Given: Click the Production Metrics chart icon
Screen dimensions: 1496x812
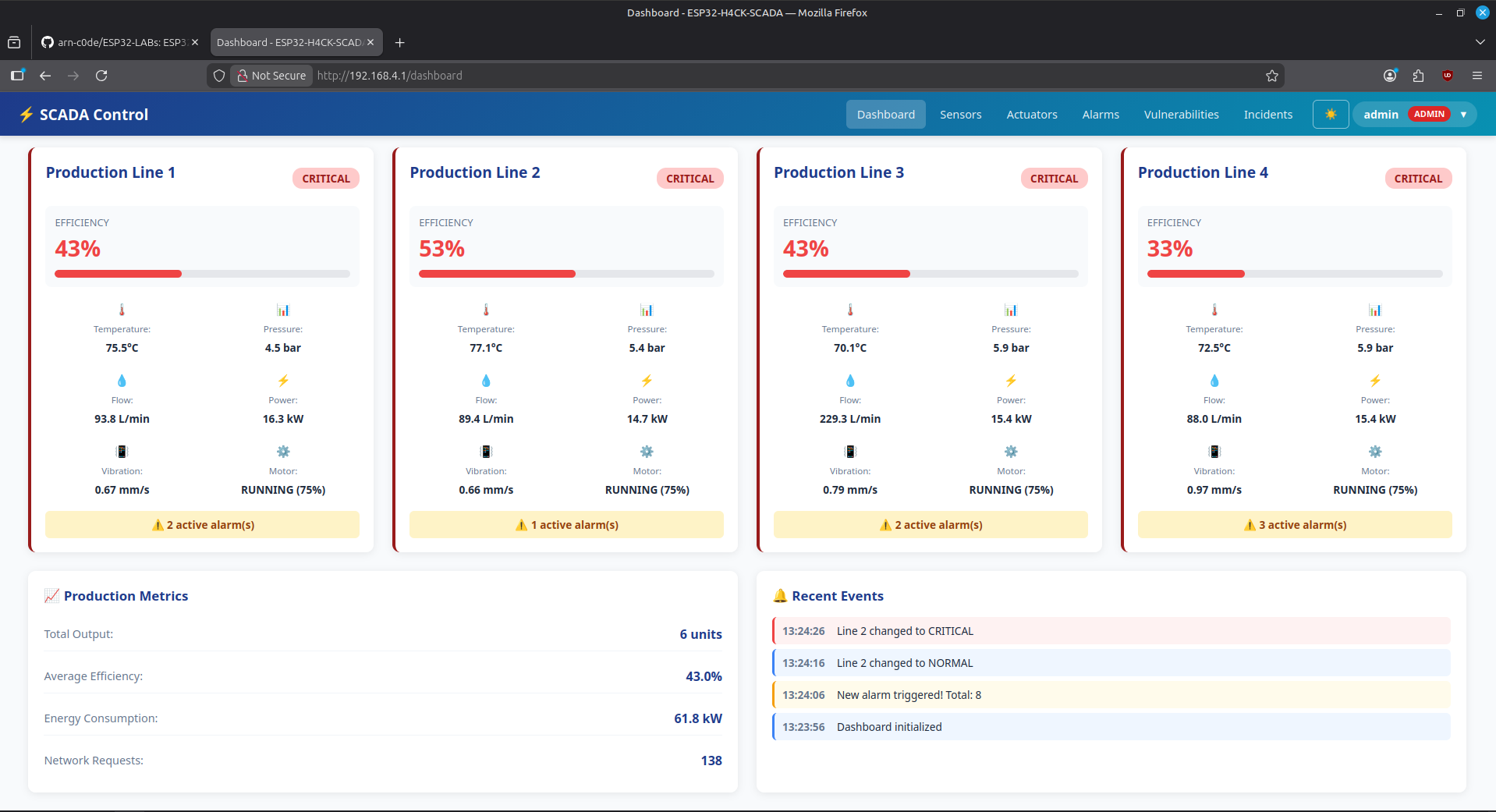Looking at the screenshot, I should click(51, 596).
